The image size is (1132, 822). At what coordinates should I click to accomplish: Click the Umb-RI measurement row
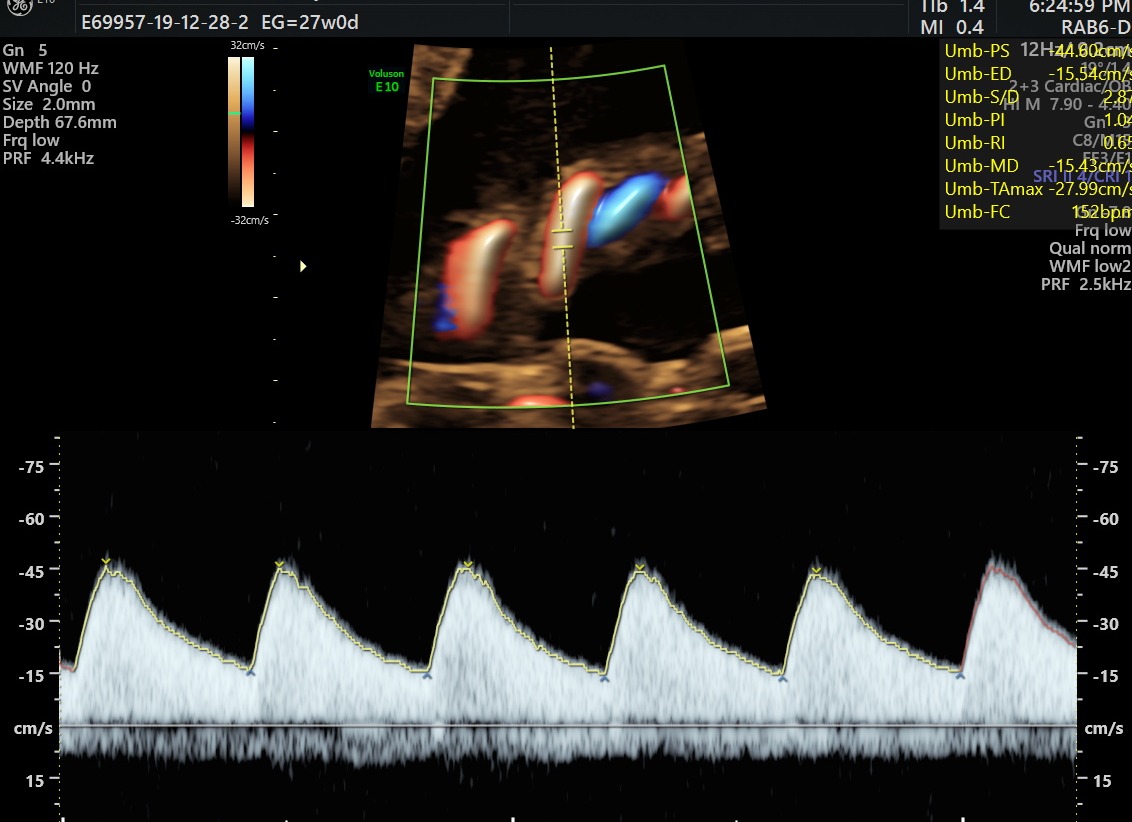[x=1037, y=144]
